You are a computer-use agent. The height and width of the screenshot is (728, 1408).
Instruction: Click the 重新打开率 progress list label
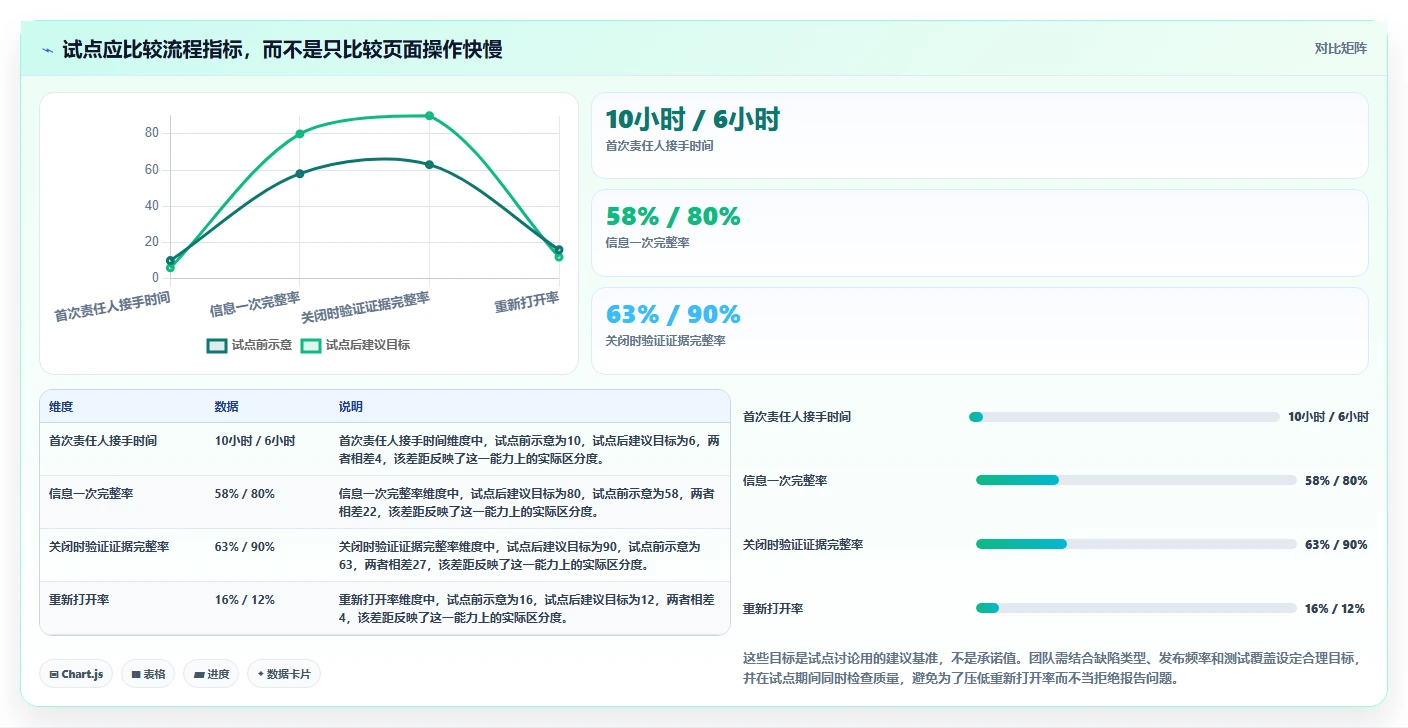pos(773,609)
